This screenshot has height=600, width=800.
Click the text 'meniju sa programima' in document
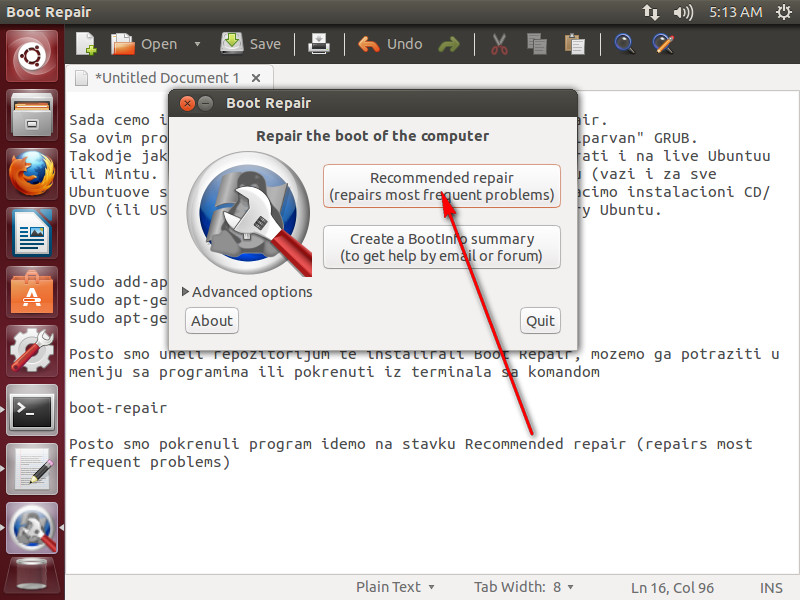[159, 372]
